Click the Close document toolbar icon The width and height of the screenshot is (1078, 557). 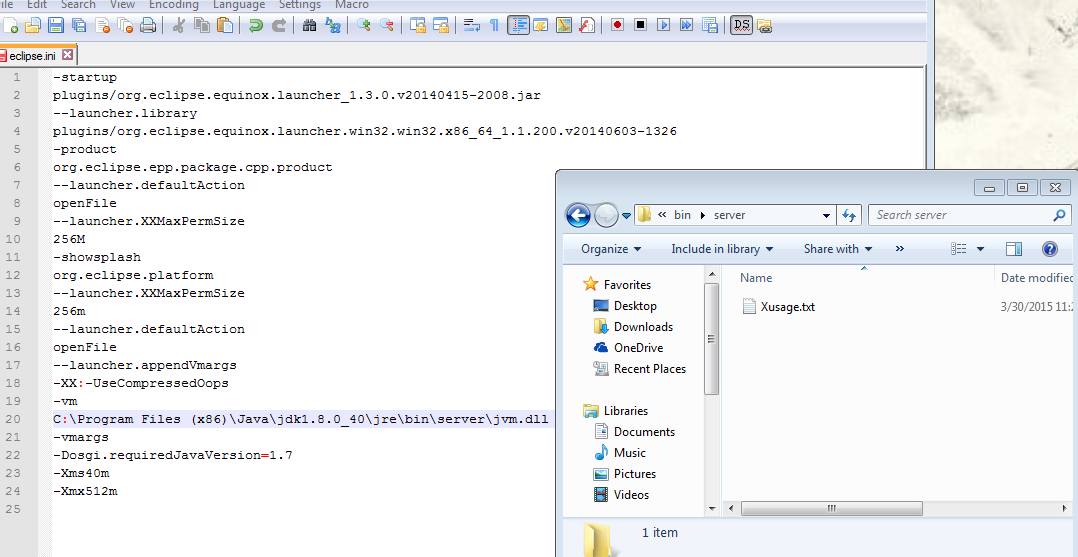pos(102,25)
